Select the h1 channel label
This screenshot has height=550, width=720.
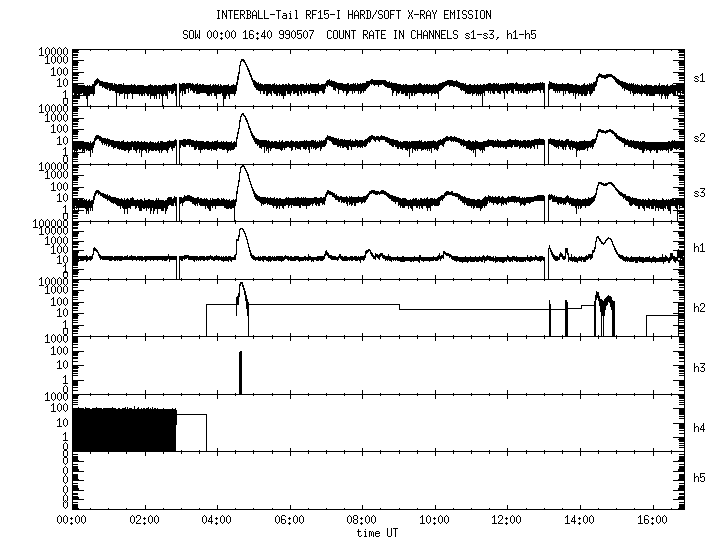point(700,249)
